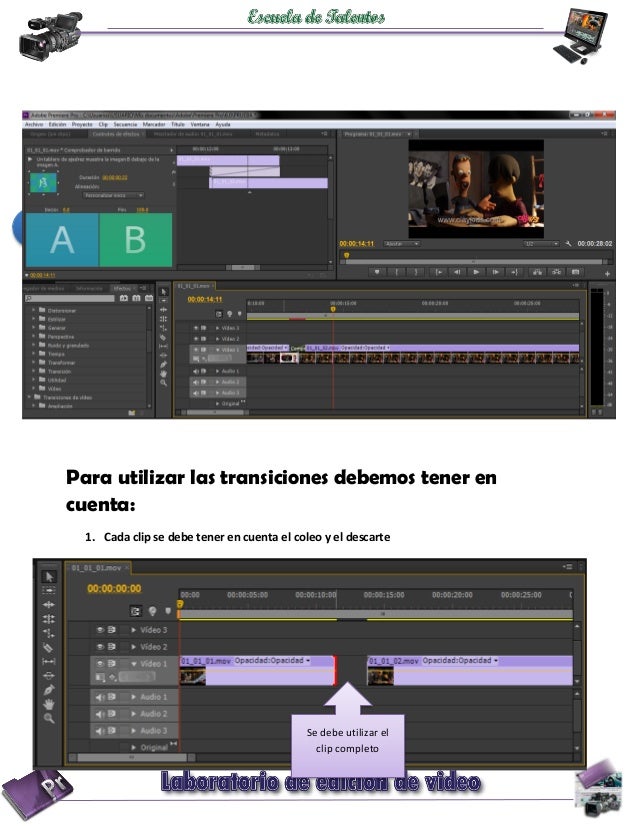Select the Zoom tool beside the 00:00:00:00 timeline
The image size is (638, 826).
point(49,718)
